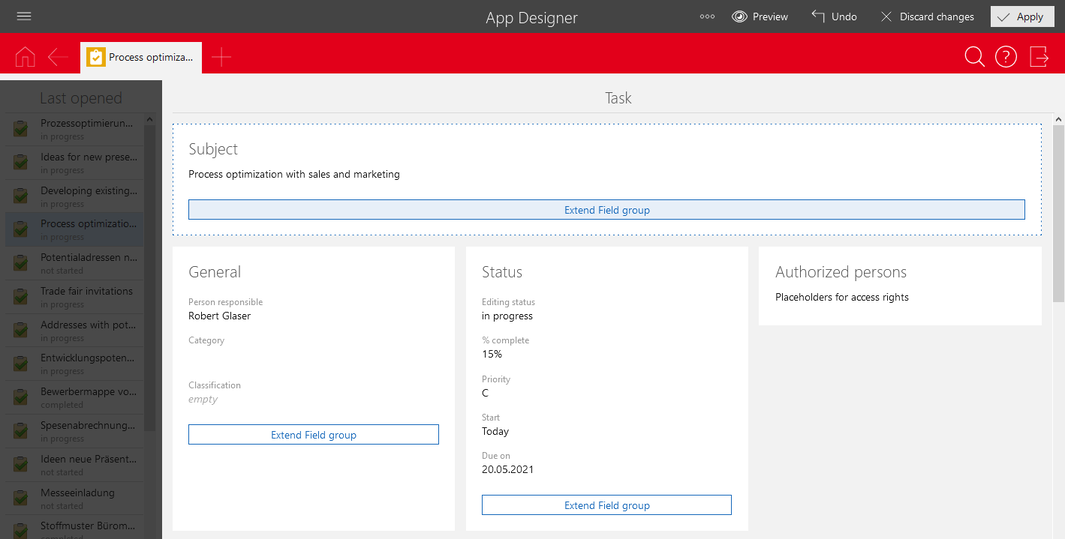Add a new tab with plus icon

(221, 57)
